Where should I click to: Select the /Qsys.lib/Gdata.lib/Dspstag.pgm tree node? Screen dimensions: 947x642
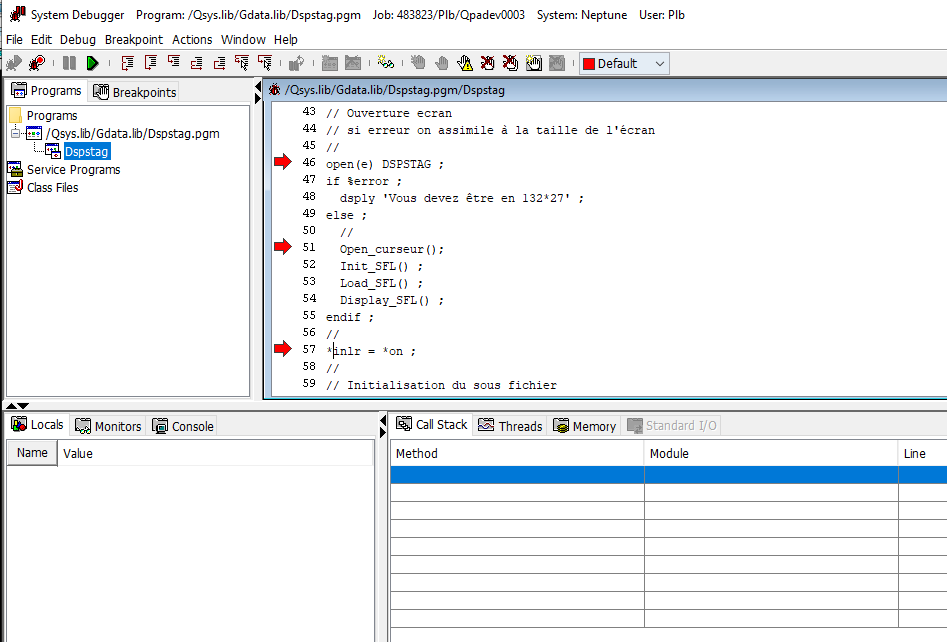pyautogui.click(x=132, y=133)
